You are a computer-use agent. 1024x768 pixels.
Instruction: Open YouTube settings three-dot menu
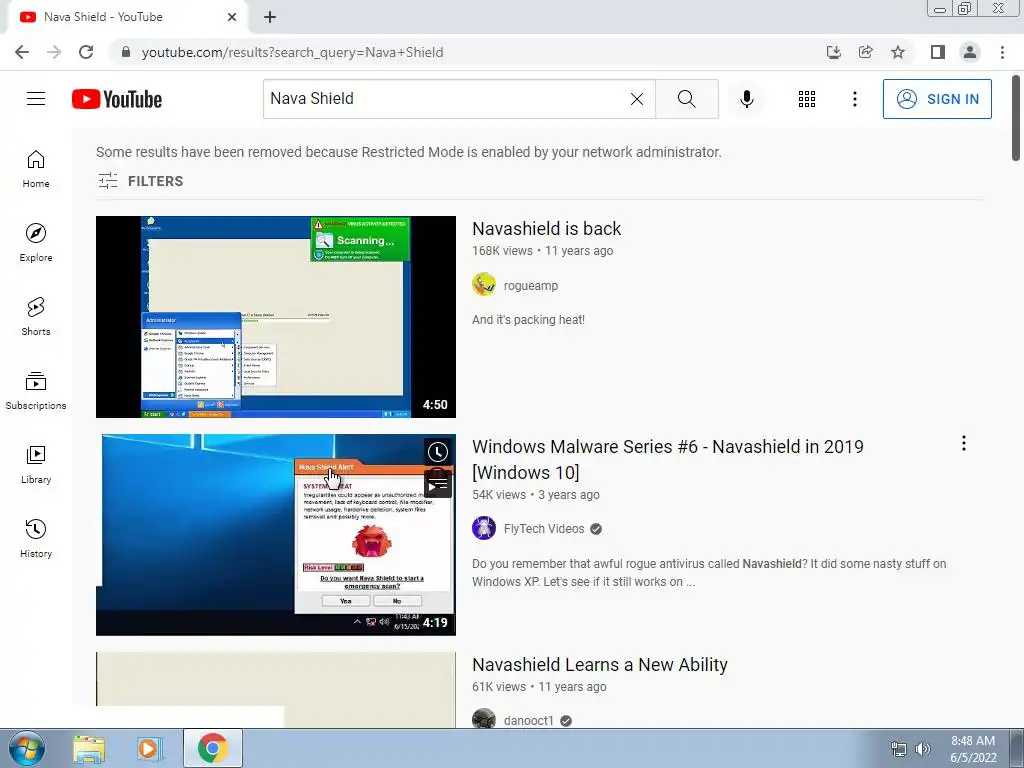click(x=854, y=99)
